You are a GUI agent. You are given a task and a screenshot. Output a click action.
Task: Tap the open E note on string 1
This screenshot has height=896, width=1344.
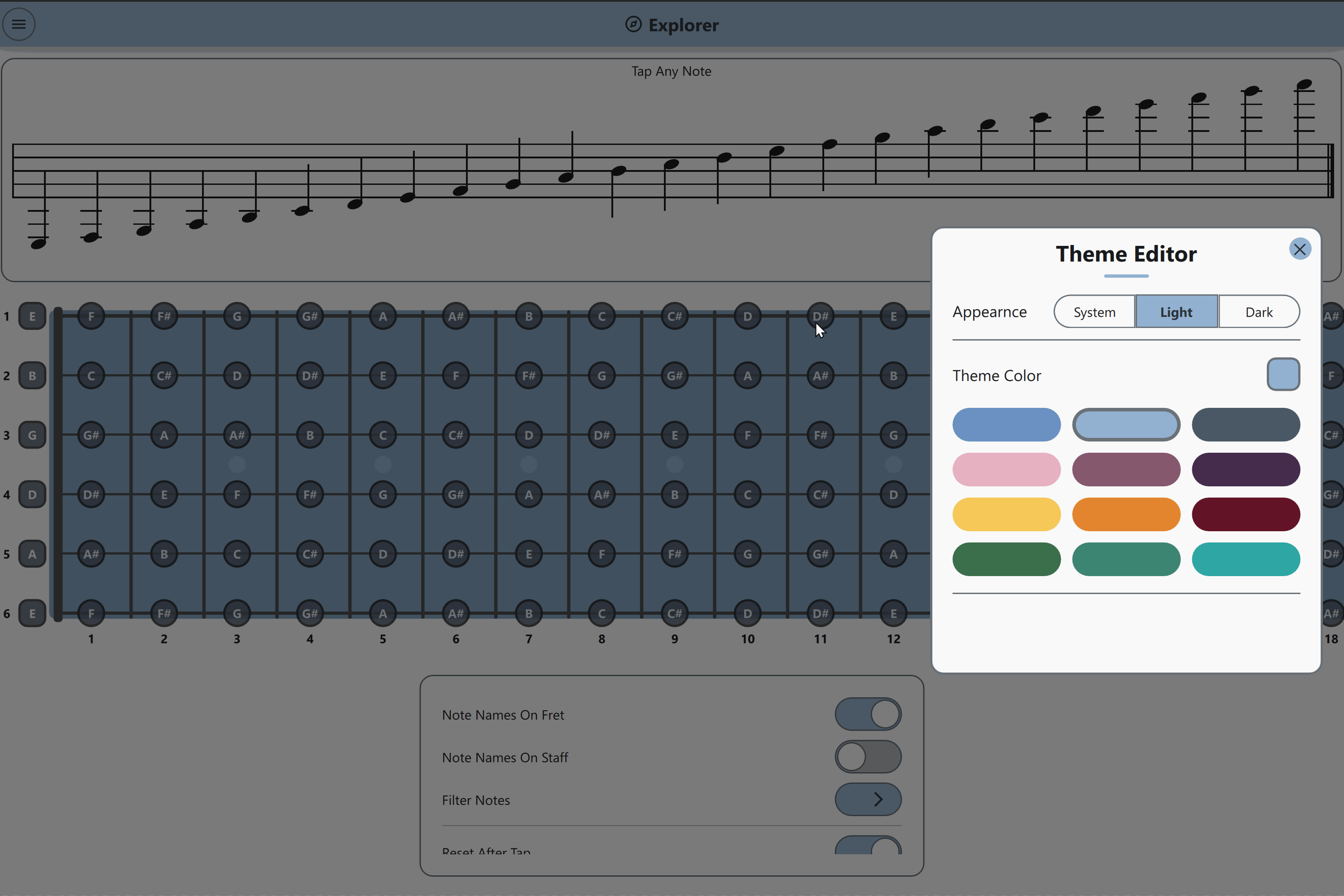click(32, 316)
